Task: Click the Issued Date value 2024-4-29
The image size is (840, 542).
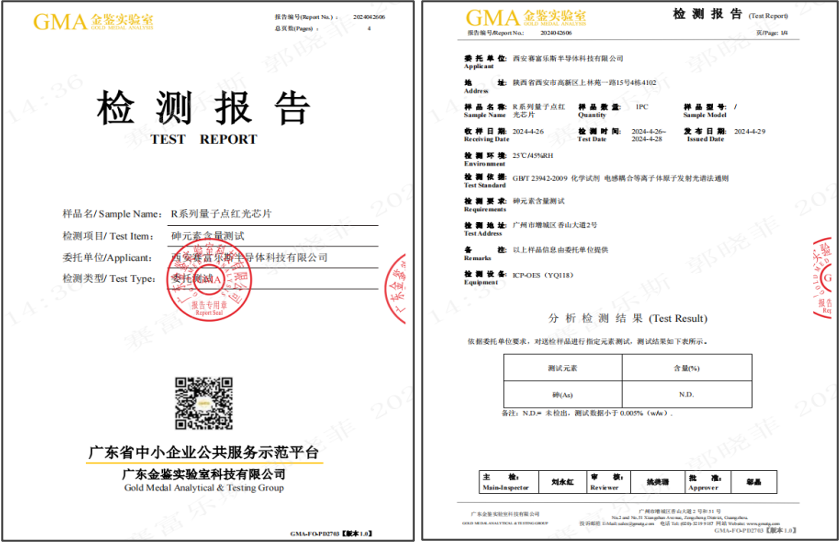Action: [749, 132]
